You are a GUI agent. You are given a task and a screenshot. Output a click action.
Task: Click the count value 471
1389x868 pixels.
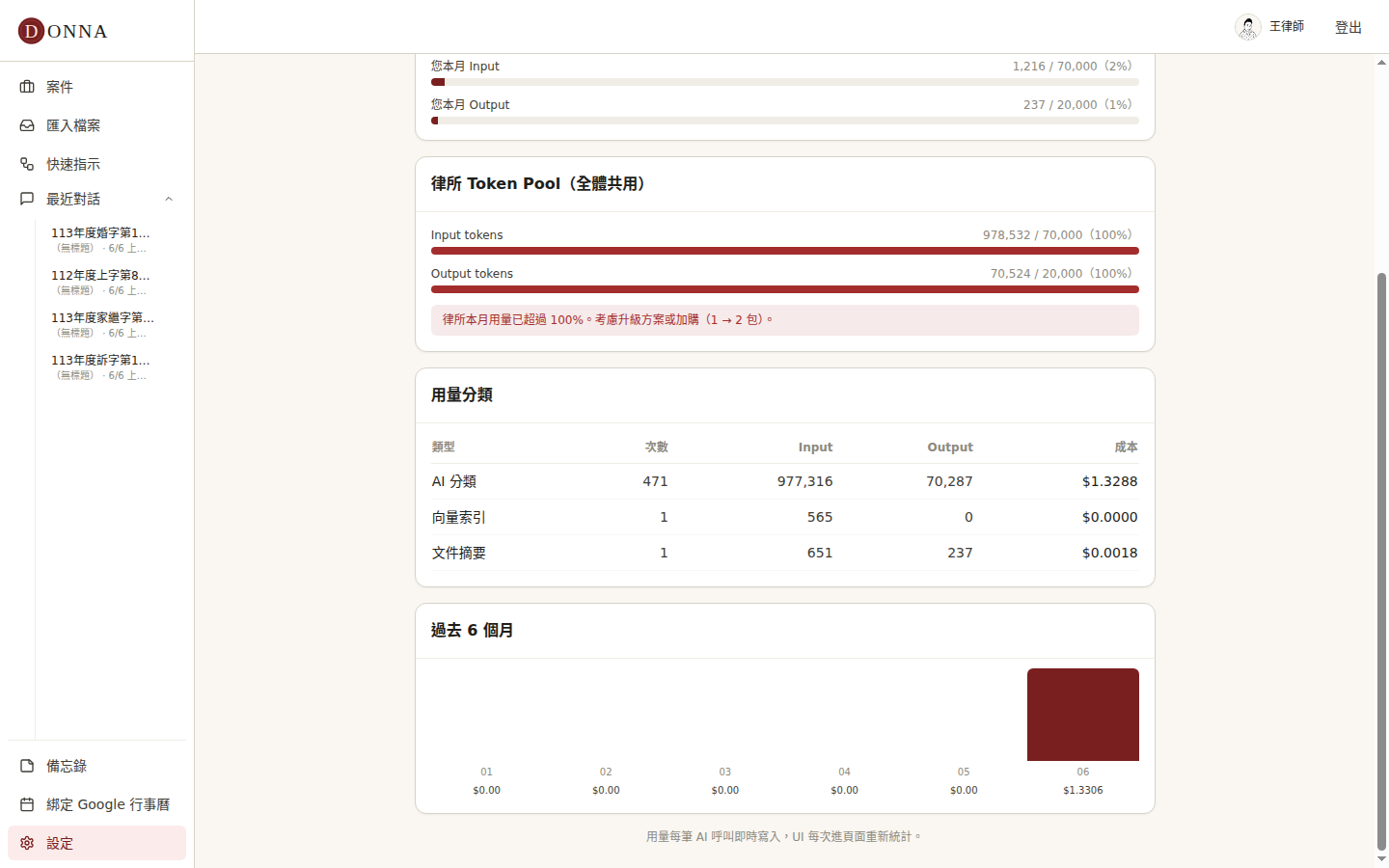click(x=655, y=481)
